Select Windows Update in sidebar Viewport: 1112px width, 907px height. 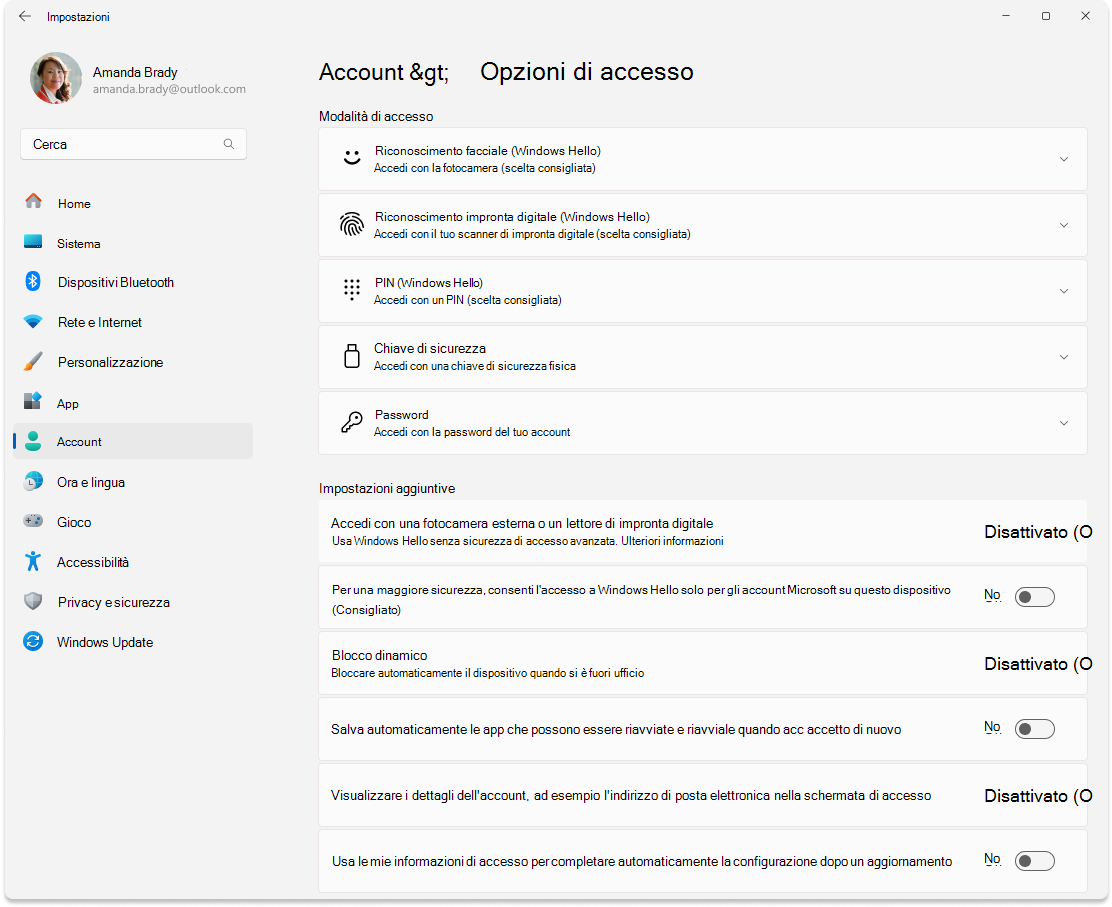pos(133,642)
